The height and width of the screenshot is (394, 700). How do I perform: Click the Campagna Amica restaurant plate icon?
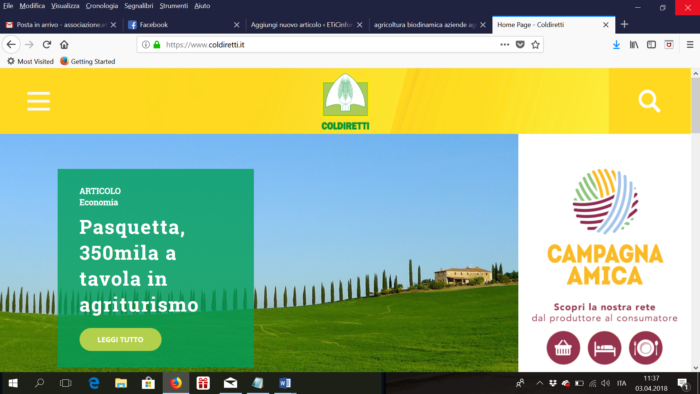click(x=646, y=348)
